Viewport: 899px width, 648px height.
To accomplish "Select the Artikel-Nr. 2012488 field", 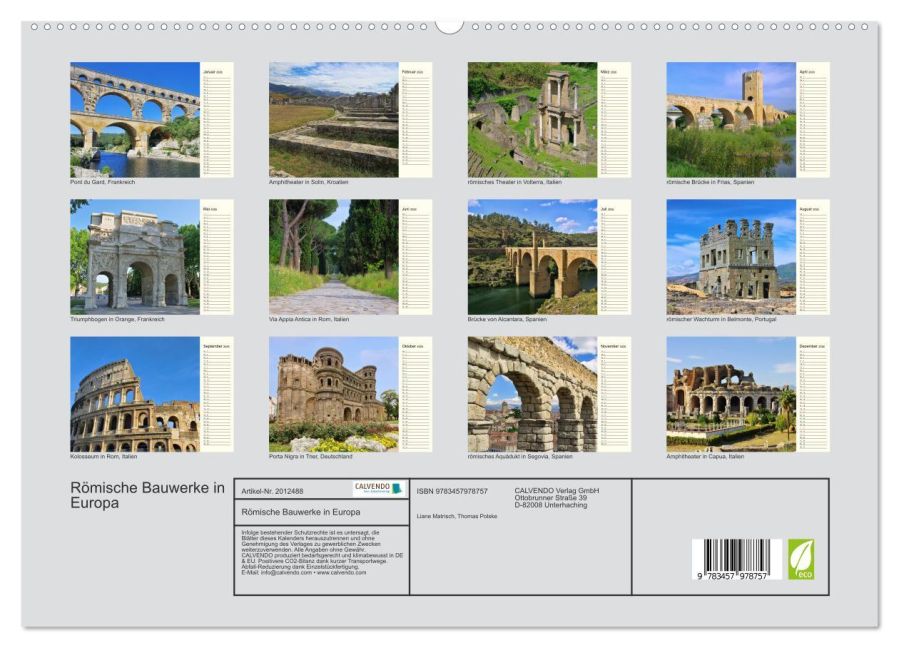I will point(270,489).
